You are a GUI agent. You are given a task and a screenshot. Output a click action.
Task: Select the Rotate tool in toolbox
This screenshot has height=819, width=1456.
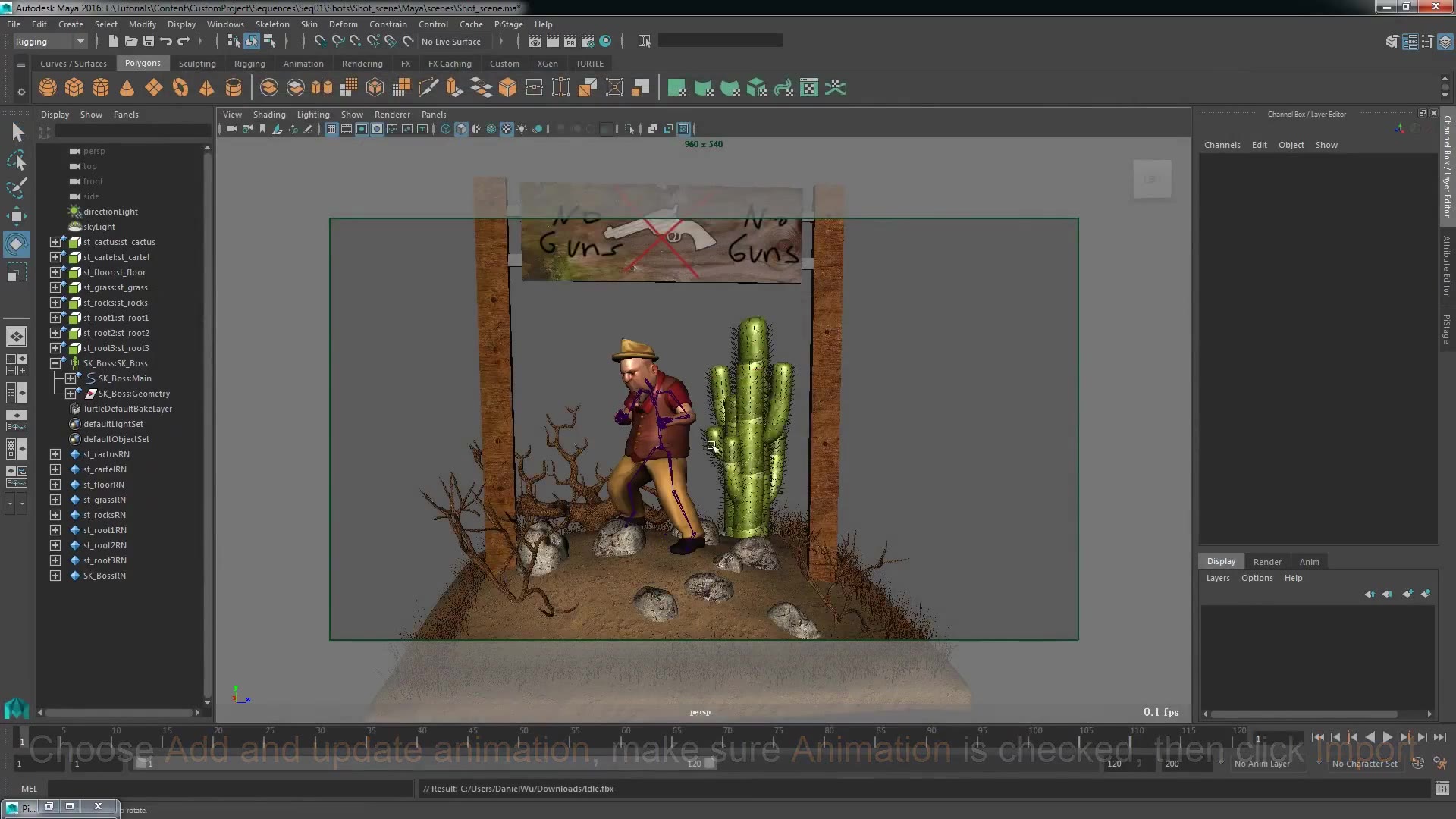(x=16, y=244)
